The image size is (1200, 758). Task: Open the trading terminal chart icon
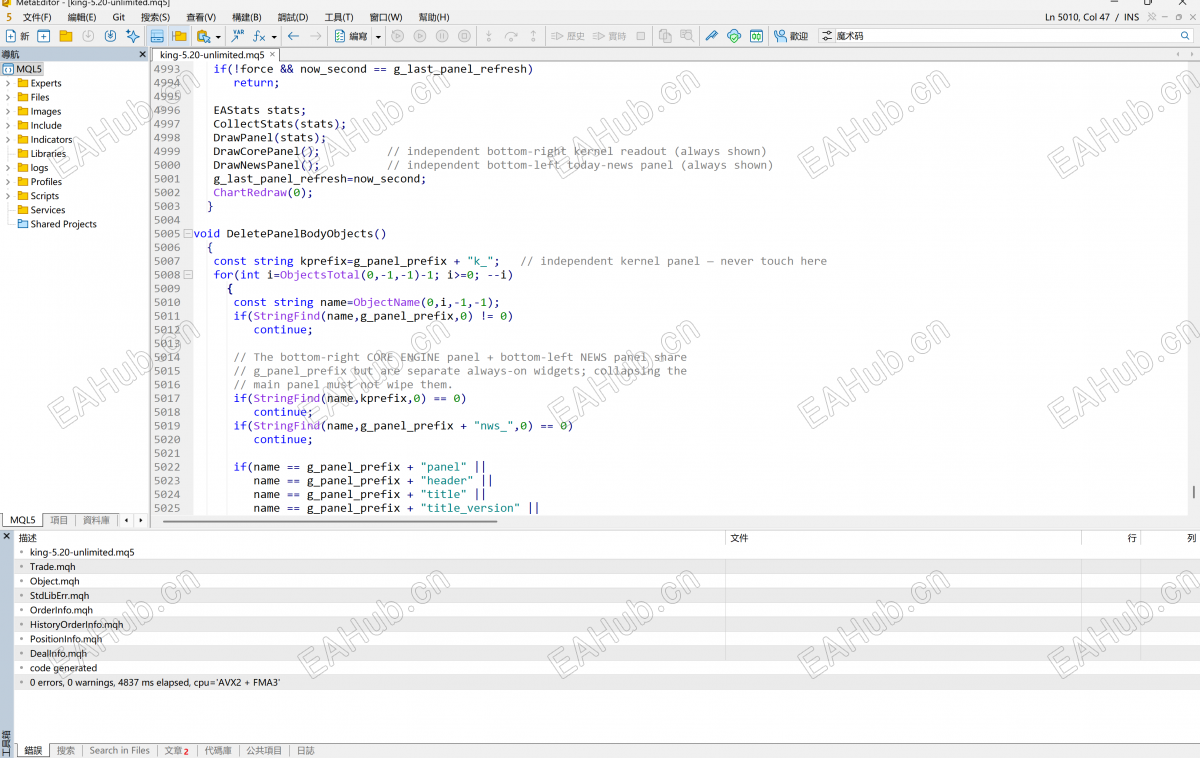[756, 36]
